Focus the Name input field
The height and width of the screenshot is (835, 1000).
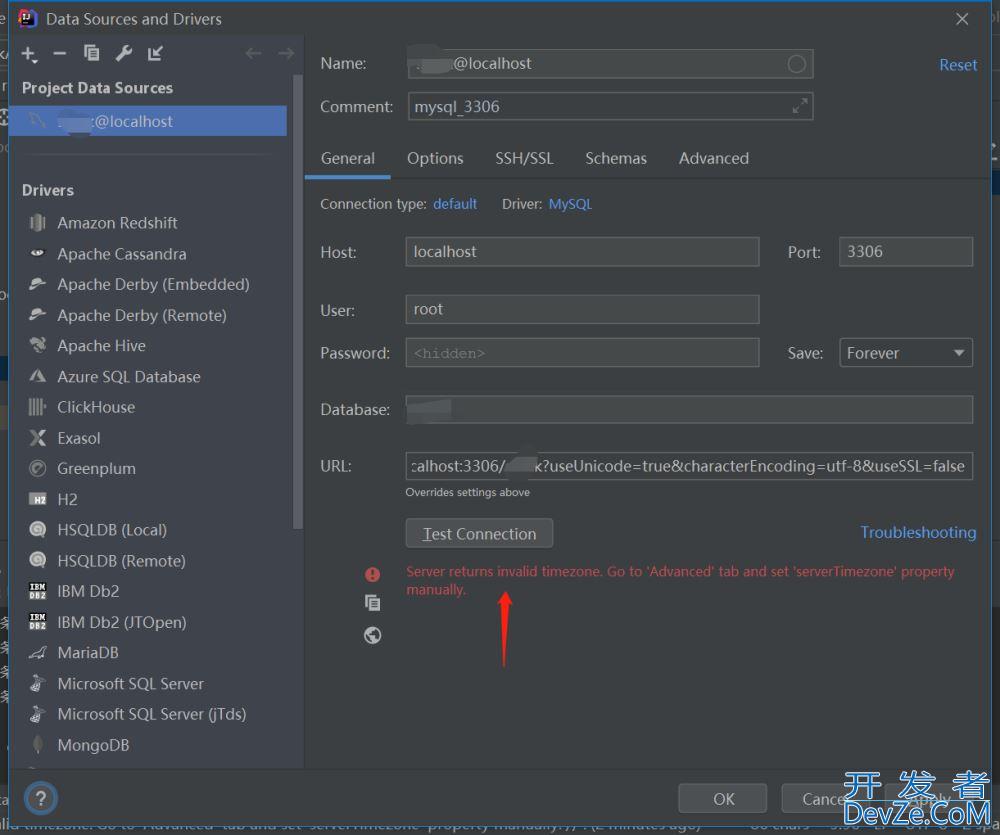[610, 64]
